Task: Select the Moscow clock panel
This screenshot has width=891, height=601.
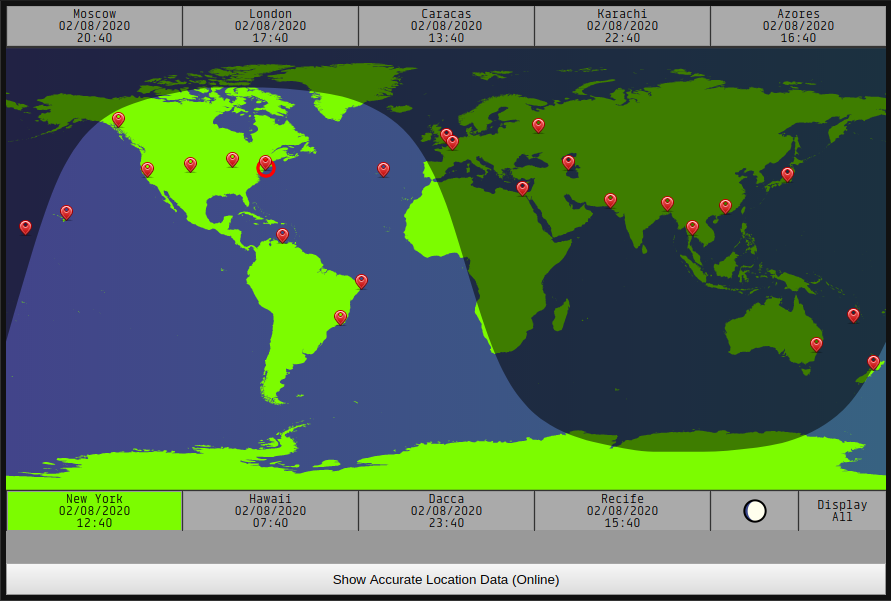Action: coord(94,26)
